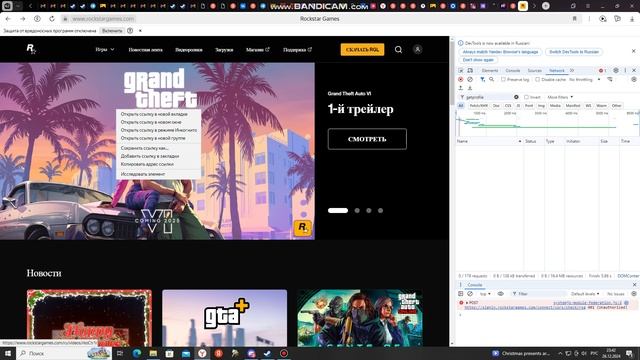Toggle the network filter funnel icon

coord(482,80)
